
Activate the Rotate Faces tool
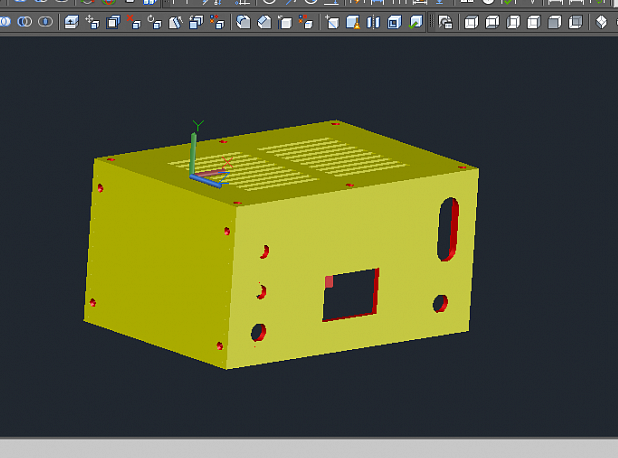(x=156, y=21)
